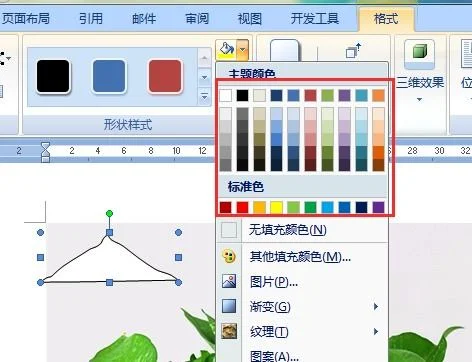Pick standard light green color swatch

(294, 207)
